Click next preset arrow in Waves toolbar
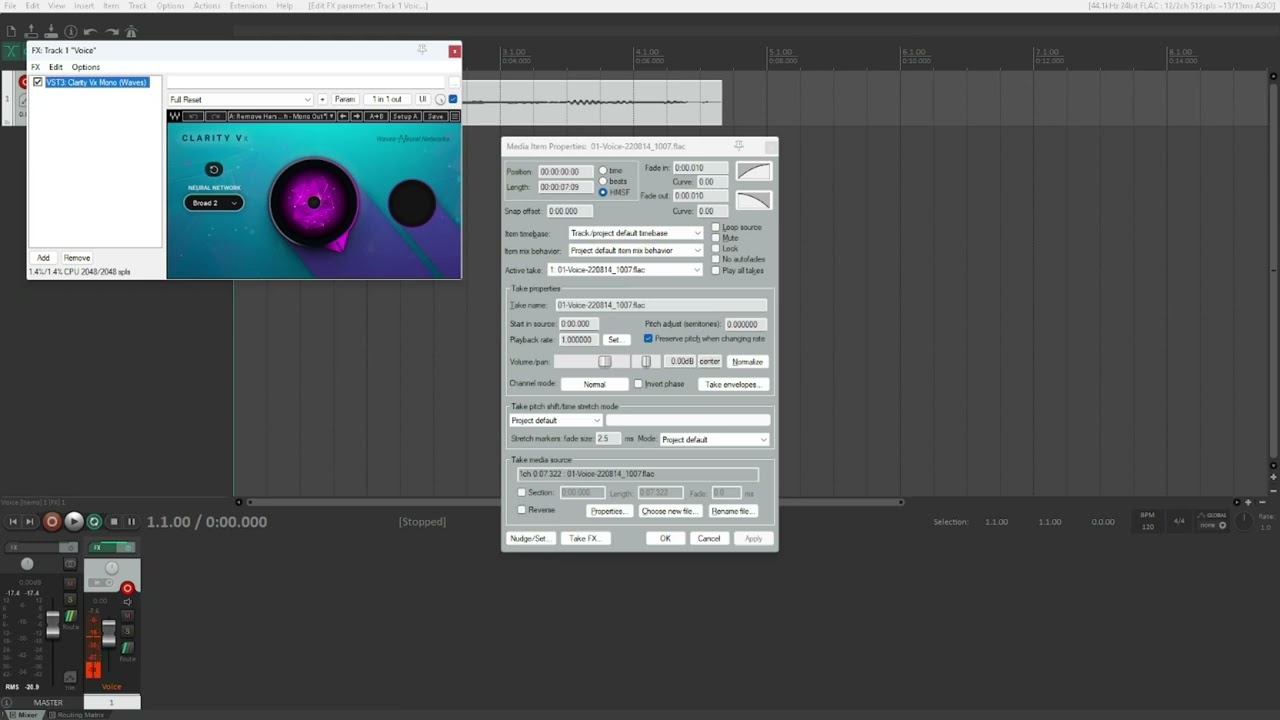Viewport: 1280px width, 720px height. 356,116
